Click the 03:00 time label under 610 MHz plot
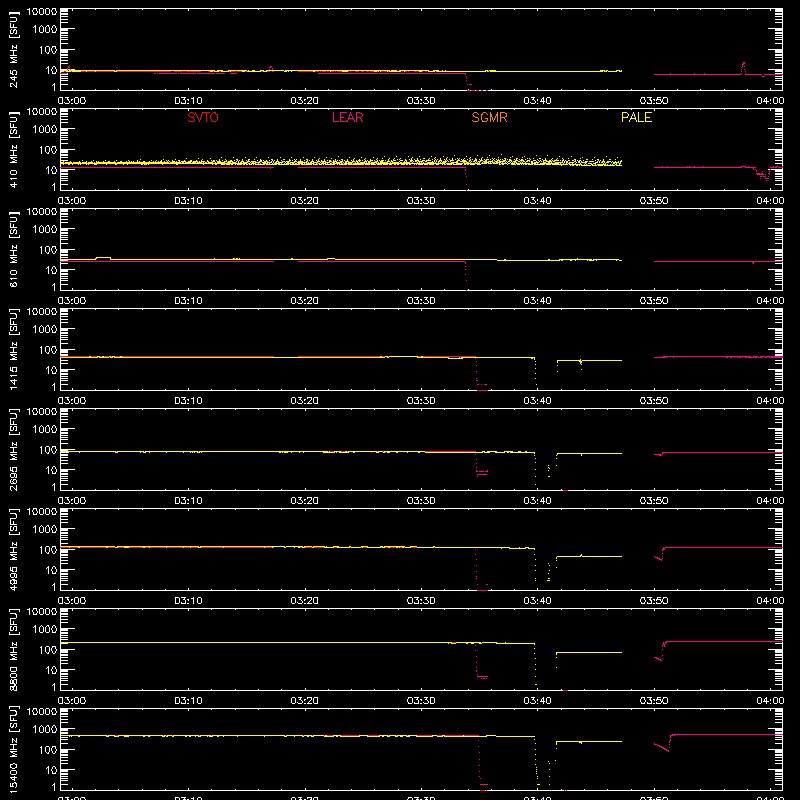800x800 pixels. (x=72, y=301)
